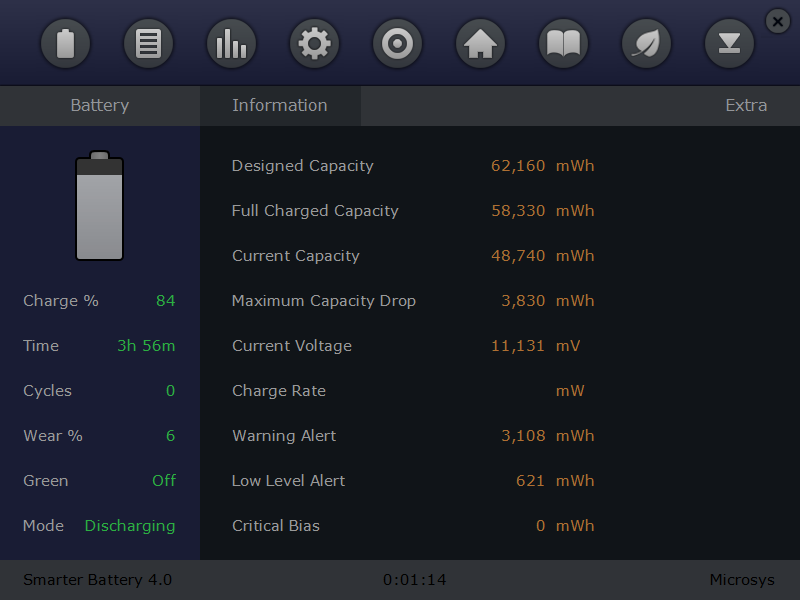Go to the home icon in toolbar
The image size is (800, 600).
(x=481, y=43)
